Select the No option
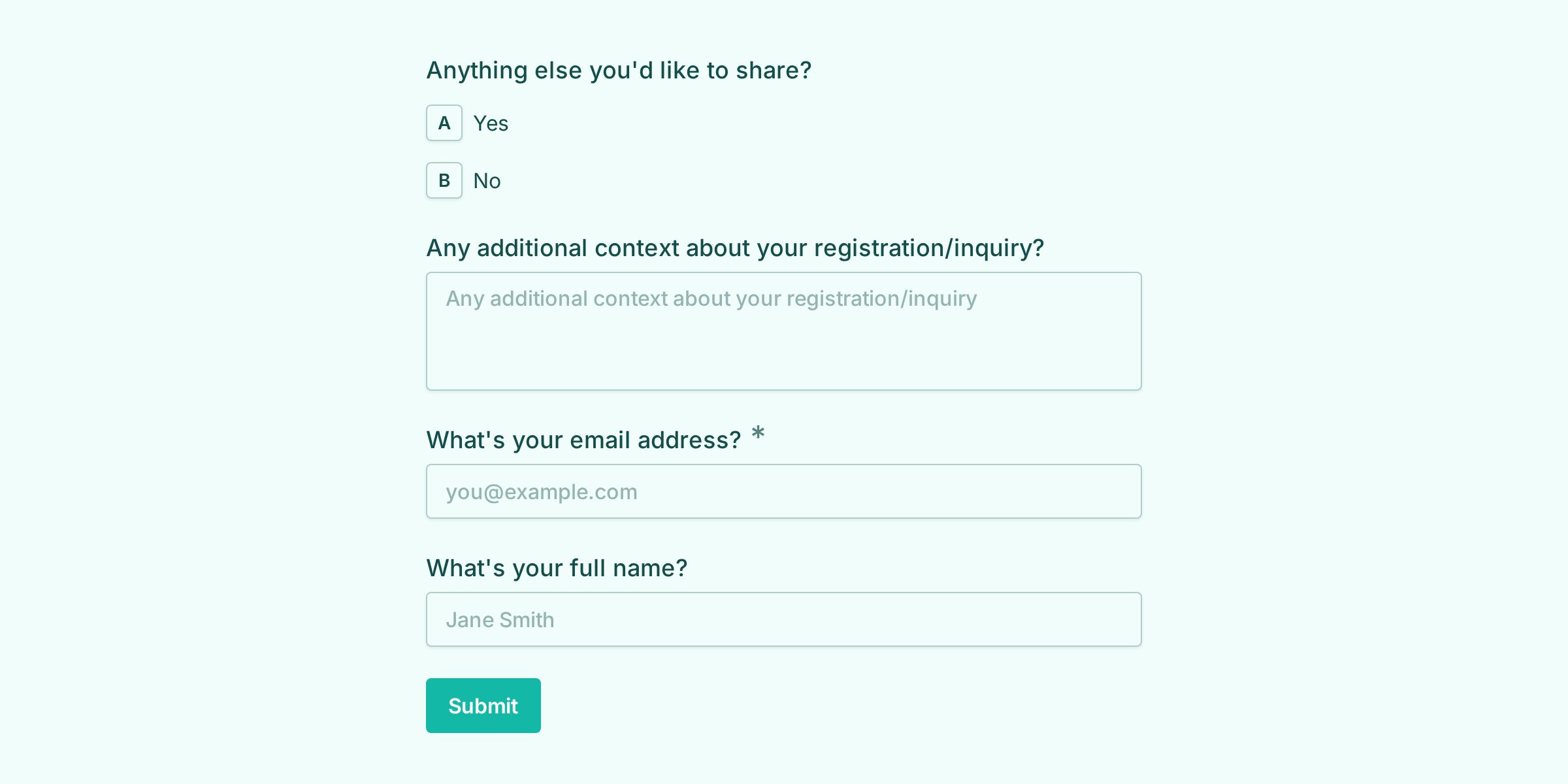 coord(464,180)
